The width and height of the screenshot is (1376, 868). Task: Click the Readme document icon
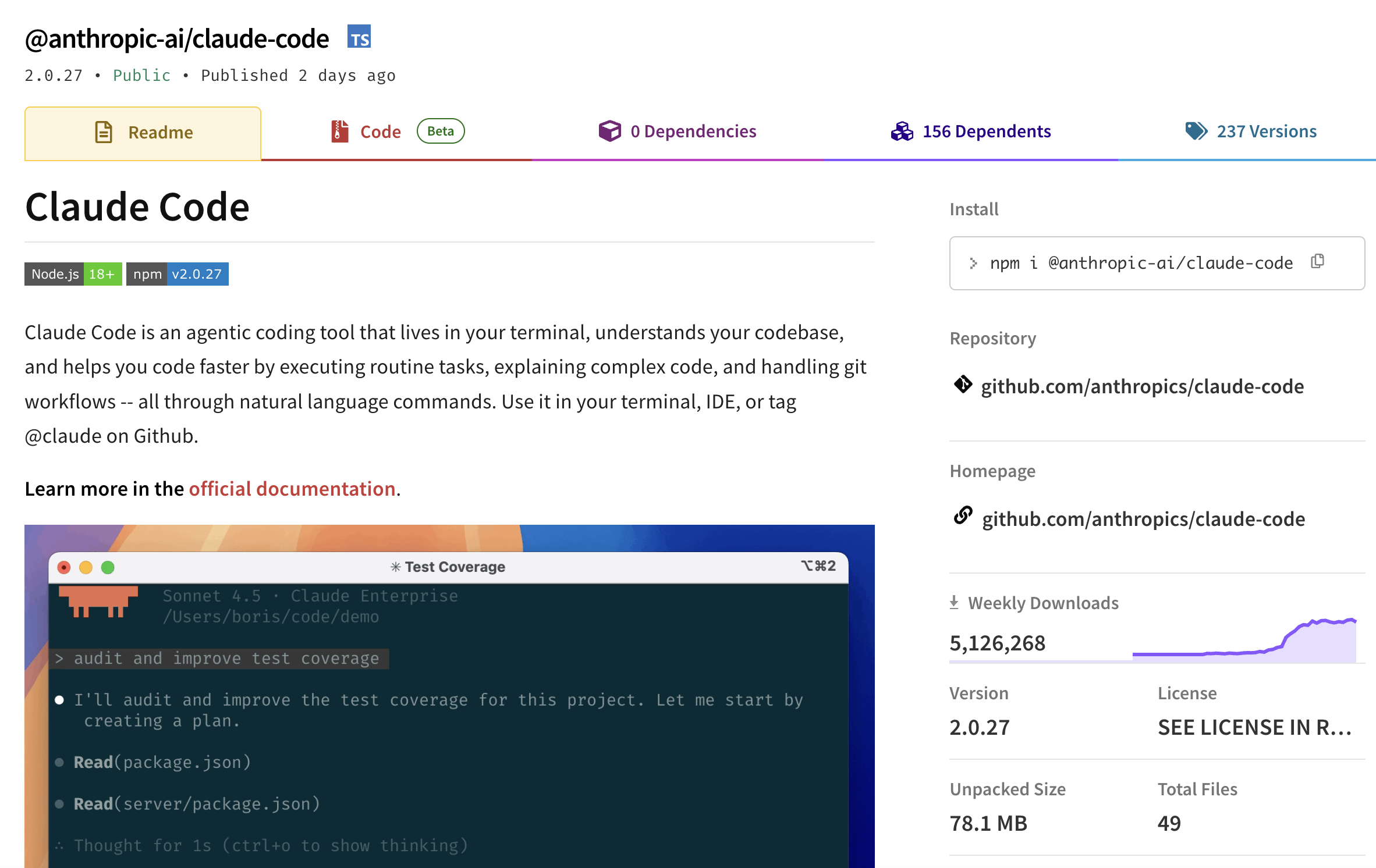(x=104, y=132)
